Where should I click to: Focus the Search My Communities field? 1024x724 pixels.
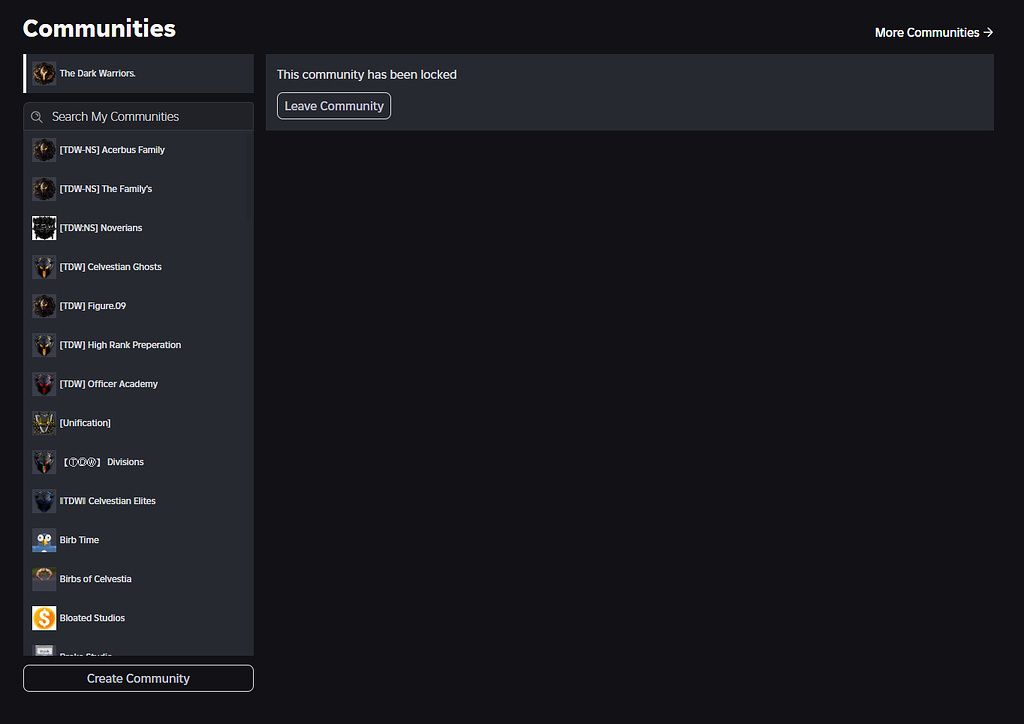[138, 117]
